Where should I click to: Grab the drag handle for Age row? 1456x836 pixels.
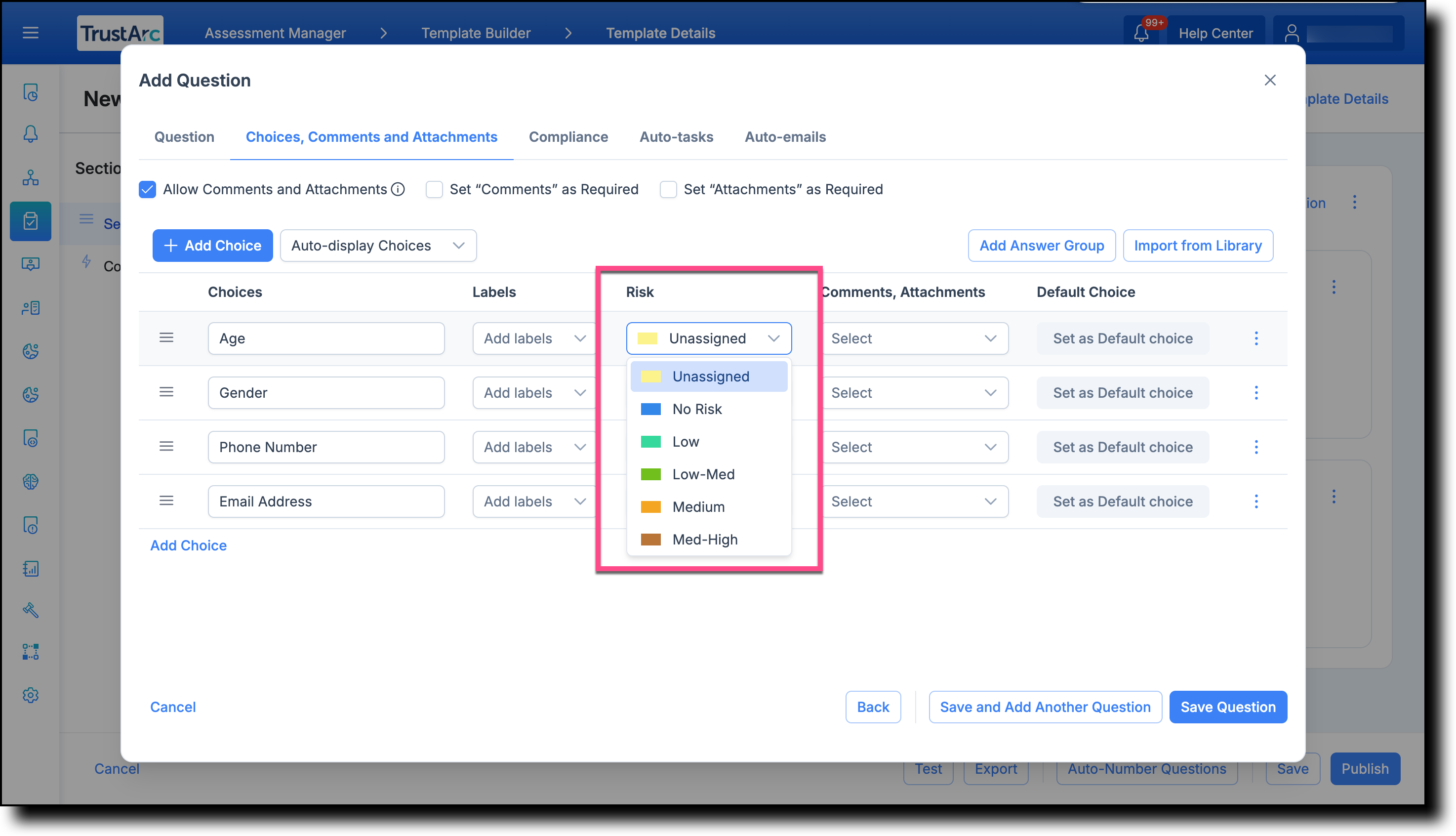(166, 337)
